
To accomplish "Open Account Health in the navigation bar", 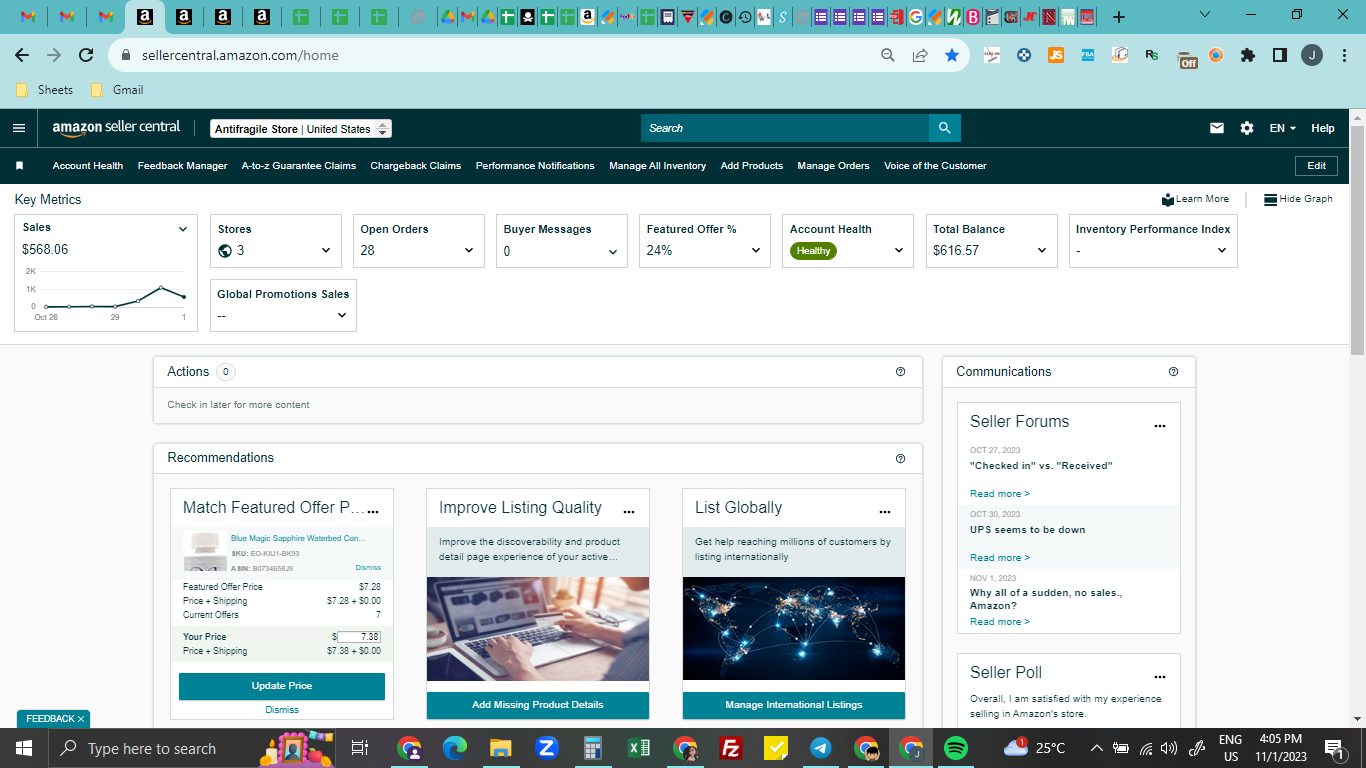I will click(88, 166).
